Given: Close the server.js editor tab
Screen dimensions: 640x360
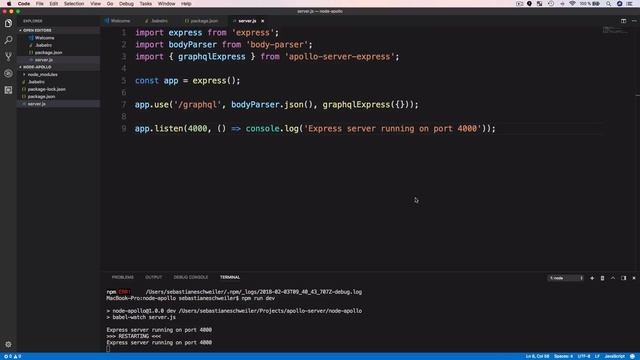Looking at the screenshot, I should 262,21.
